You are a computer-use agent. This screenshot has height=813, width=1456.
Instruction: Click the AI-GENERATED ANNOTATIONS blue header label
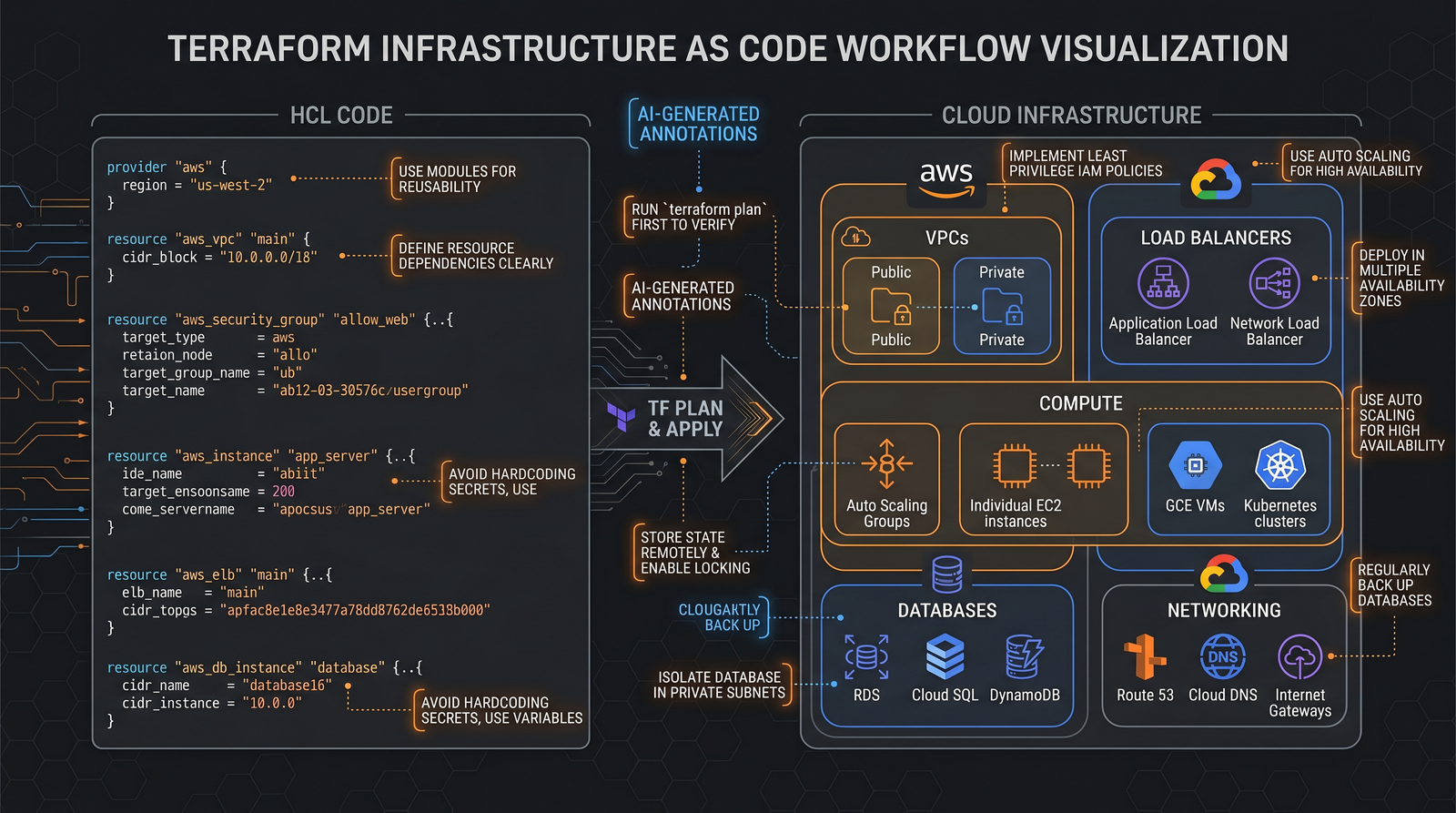coord(698,124)
